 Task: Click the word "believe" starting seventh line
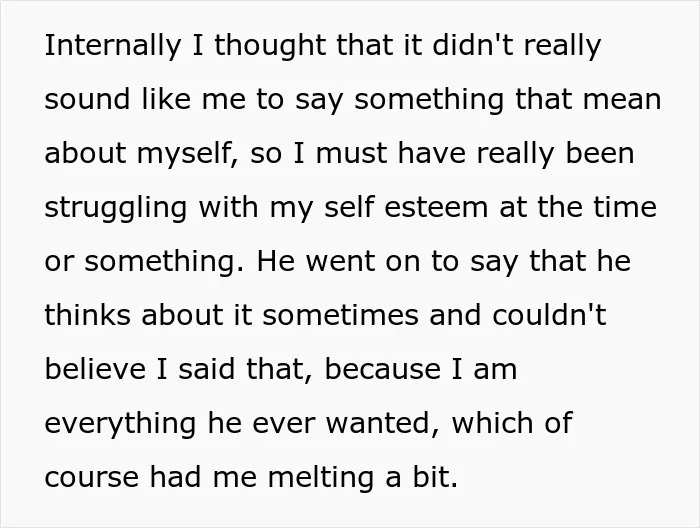click(x=95, y=369)
